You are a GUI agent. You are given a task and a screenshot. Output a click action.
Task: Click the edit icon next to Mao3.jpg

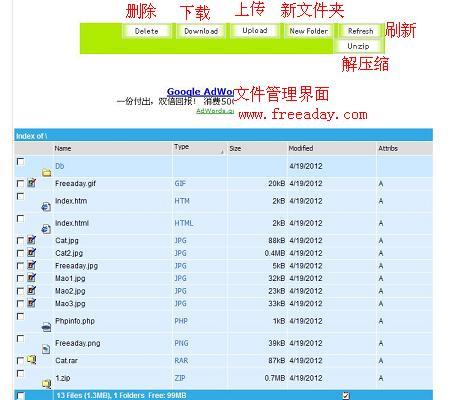32,303
